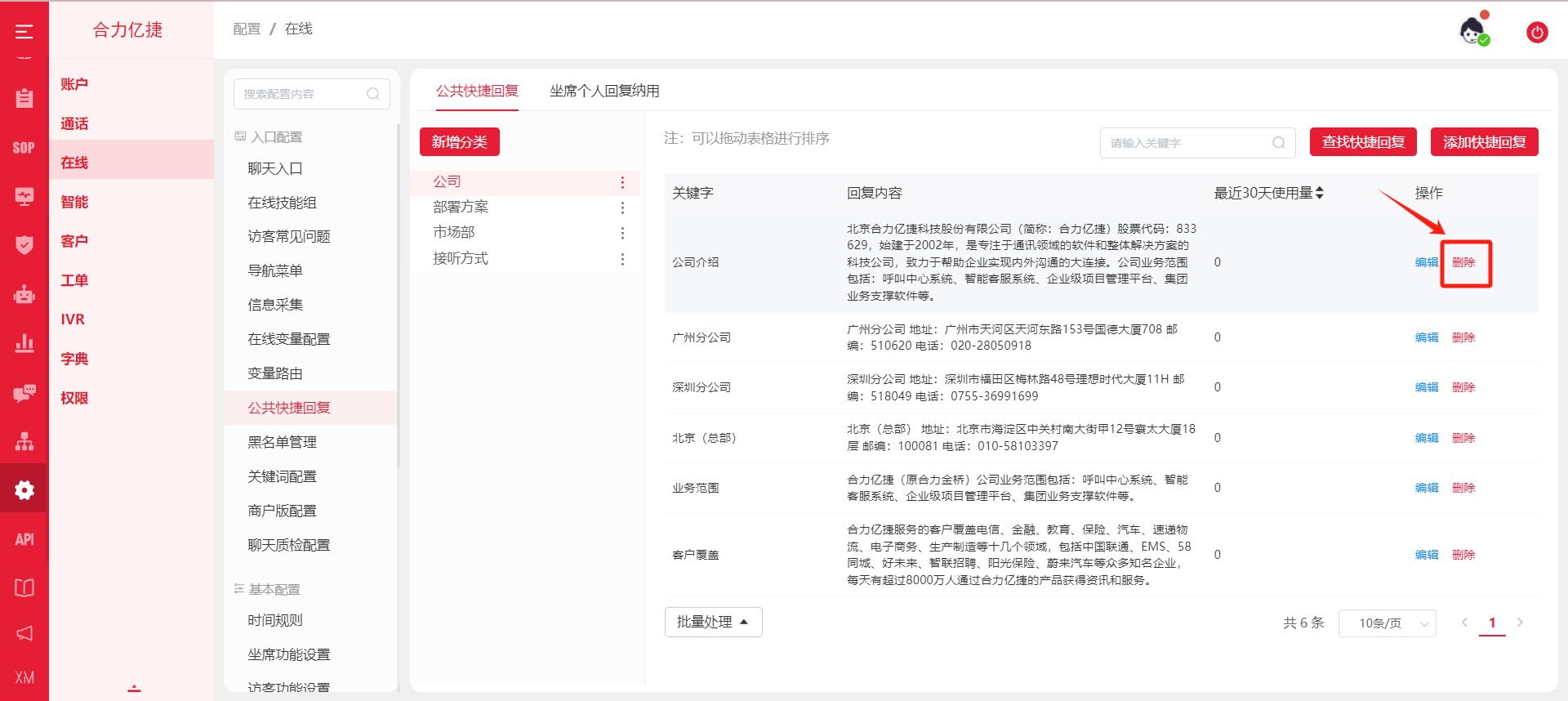This screenshot has height=701, width=1568.
Task: Switch to the 坐席个人回复纳用 tab
Action: [604, 91]
